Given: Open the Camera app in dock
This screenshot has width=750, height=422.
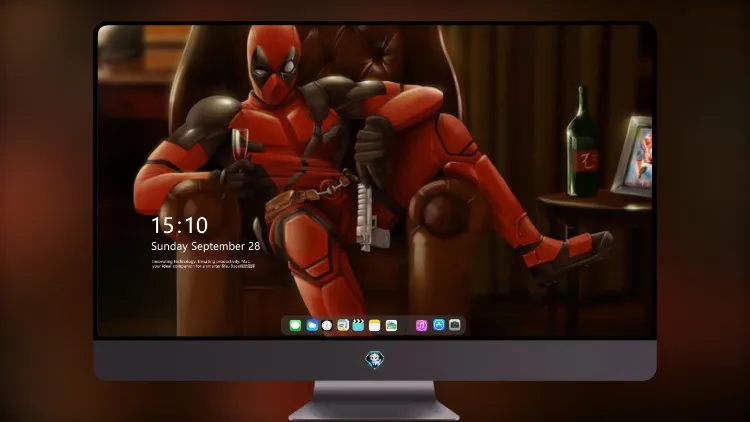Looking at the screenshot, I should (x=455, y=325).
